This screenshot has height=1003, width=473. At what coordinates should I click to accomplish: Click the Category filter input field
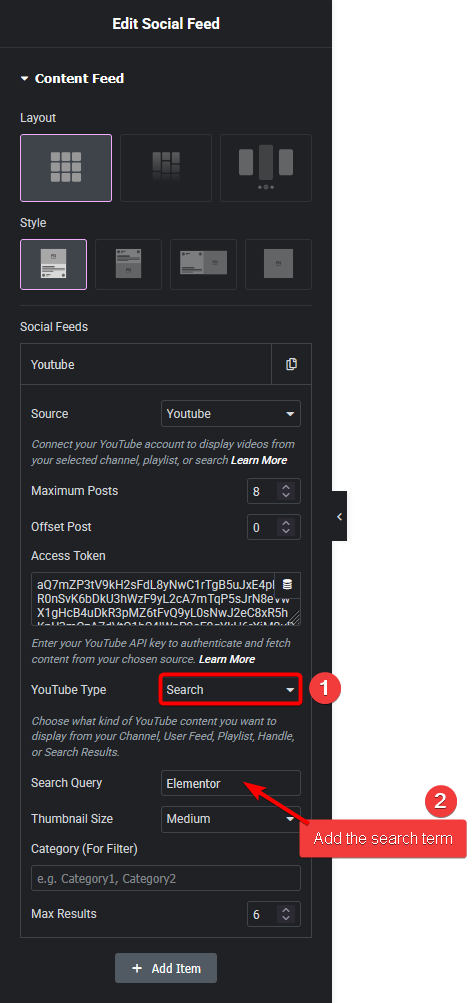click(x=166, y=878)
